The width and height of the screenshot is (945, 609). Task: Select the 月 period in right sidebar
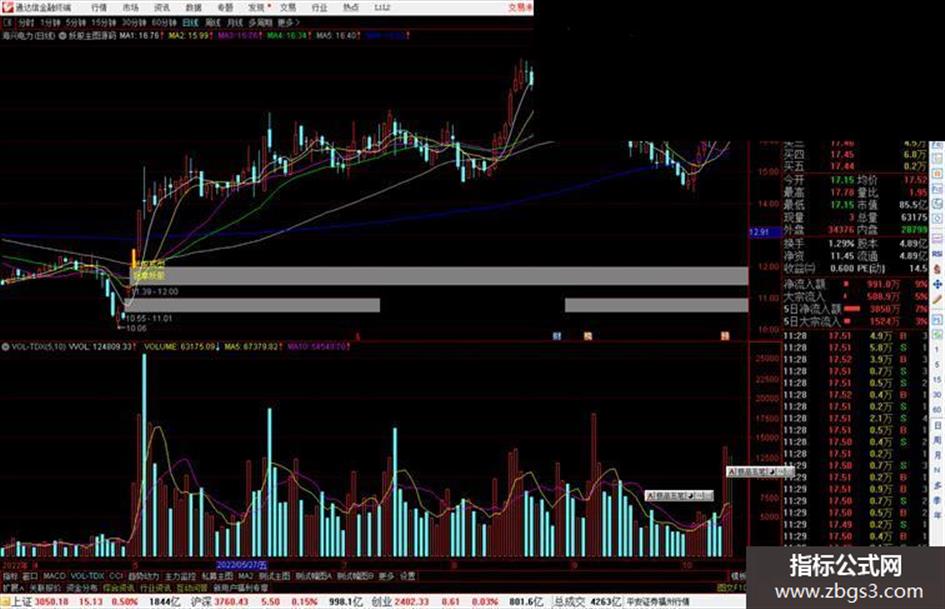tap(937, 456)
